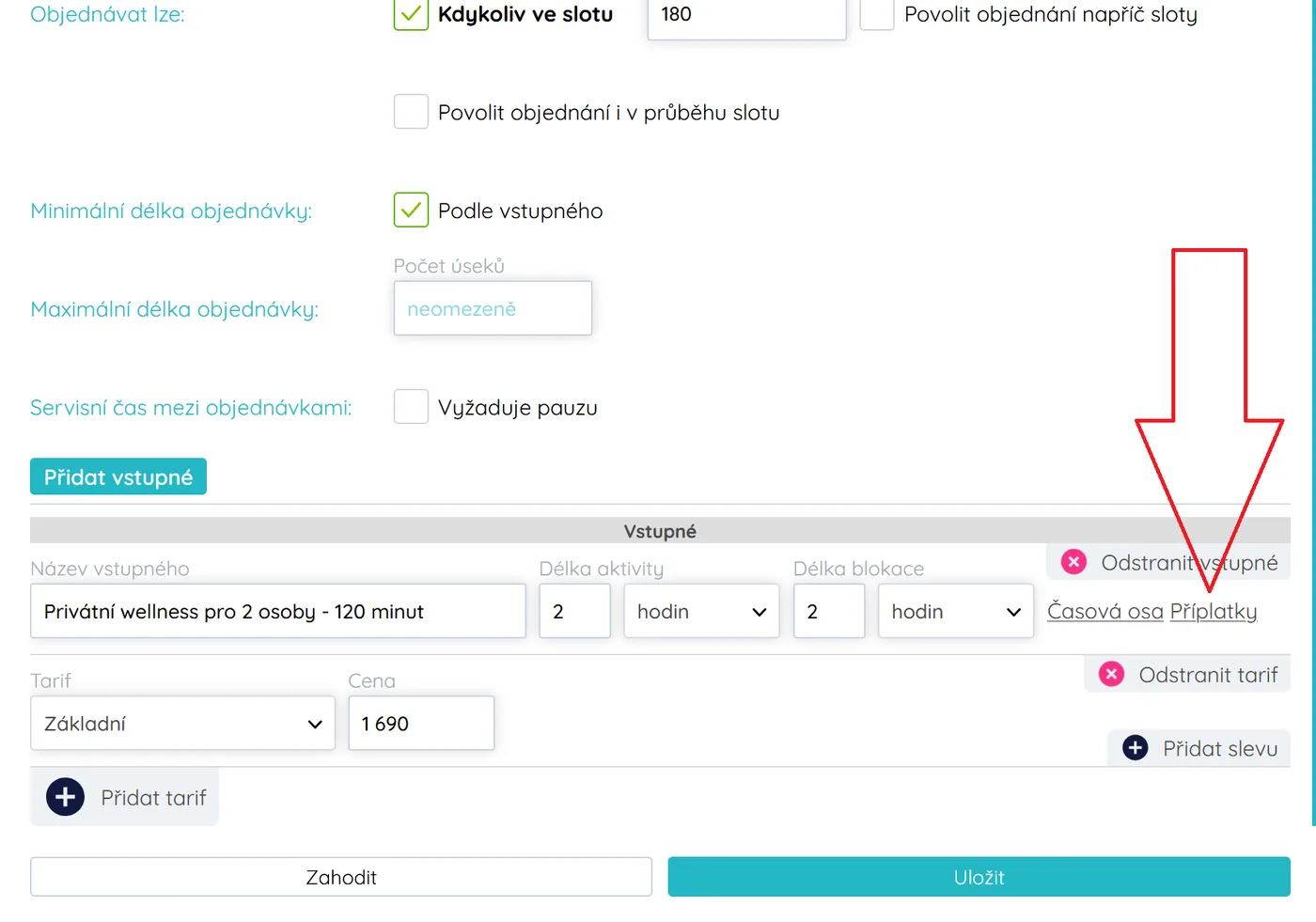Open the Časová osa link
Image resolution: width=1316 pixels, height=922 pixels.
coord(1105,611)
